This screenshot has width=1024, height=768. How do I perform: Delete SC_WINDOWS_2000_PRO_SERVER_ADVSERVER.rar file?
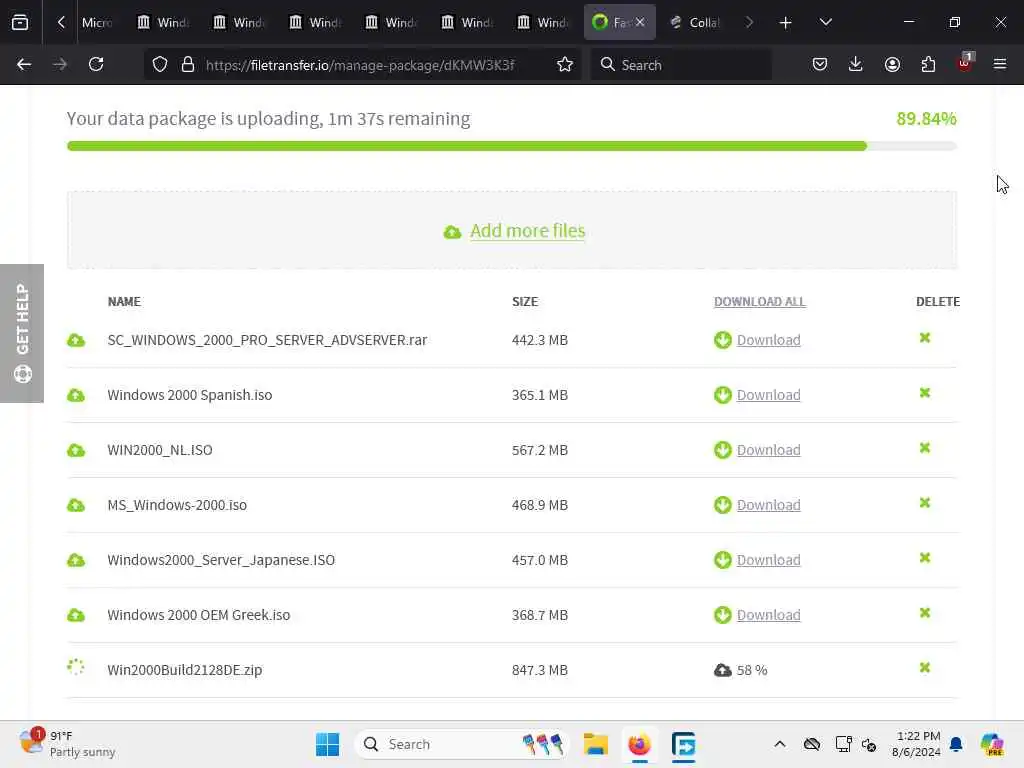(925, 338)
